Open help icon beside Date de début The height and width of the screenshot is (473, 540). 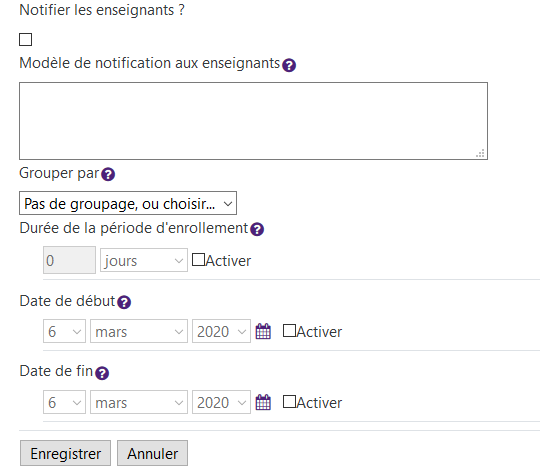click(x=124, y=302)
